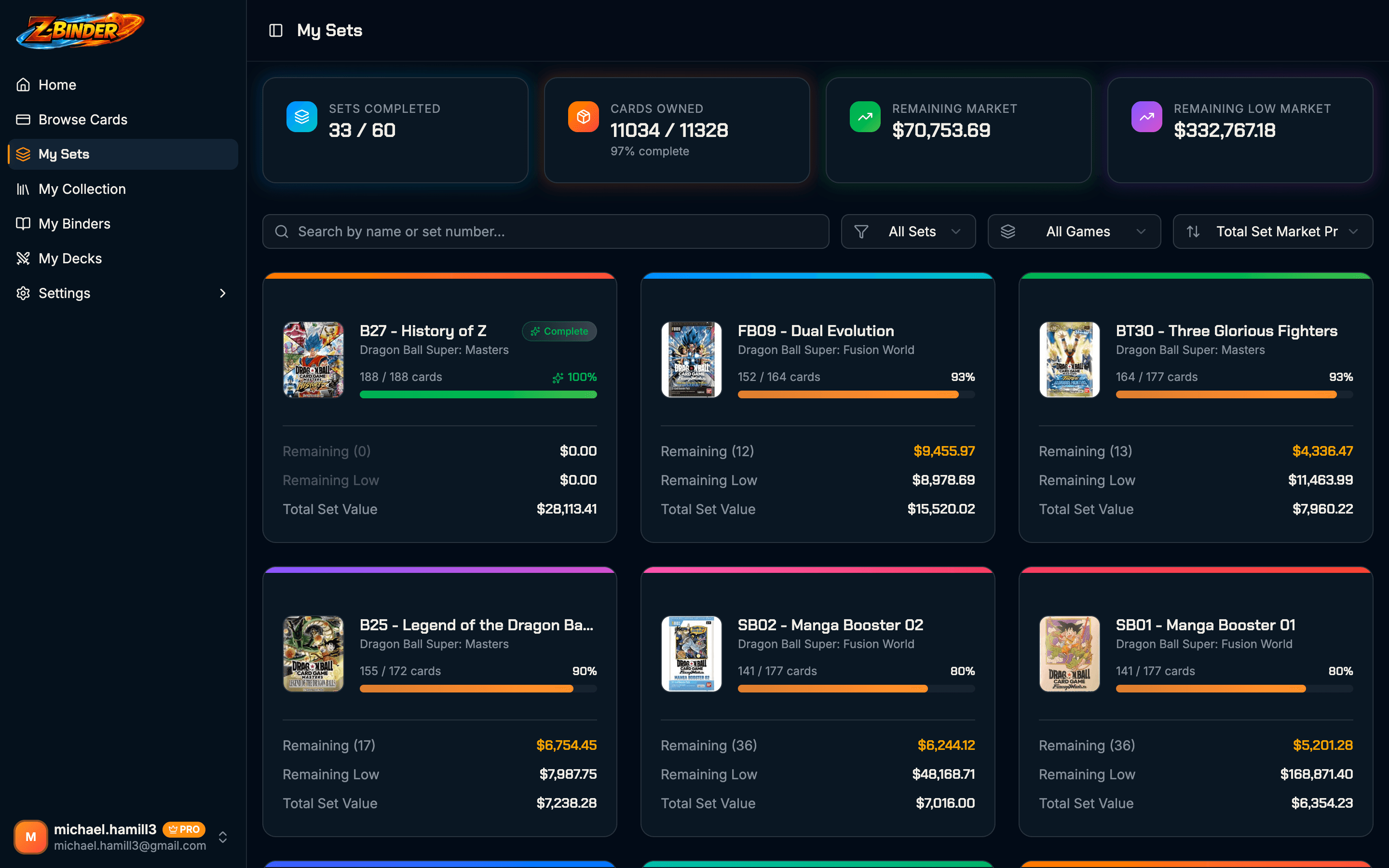This screenshot has height=868, width=1389.
Task: Click the Sets Completed stacked-layers icon
Action: pyautogui.click(x=302, y=117)
